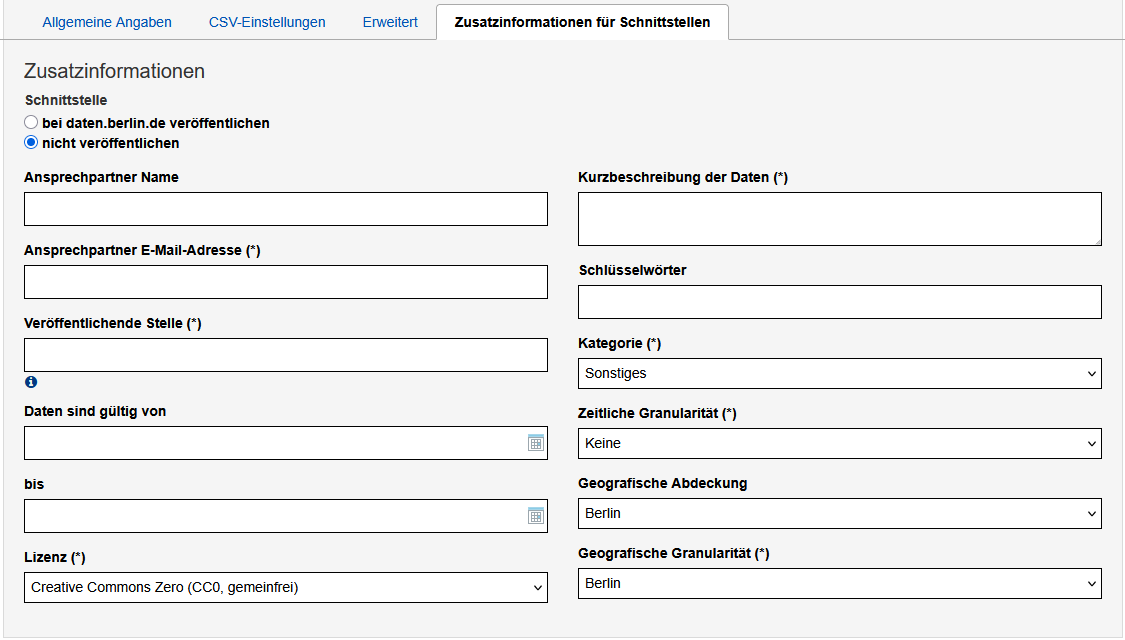Open the 'Kategorie' dropdown showing Sonstiges
This screenshot has width=1125, height=640.
click(x=839, y=373)
